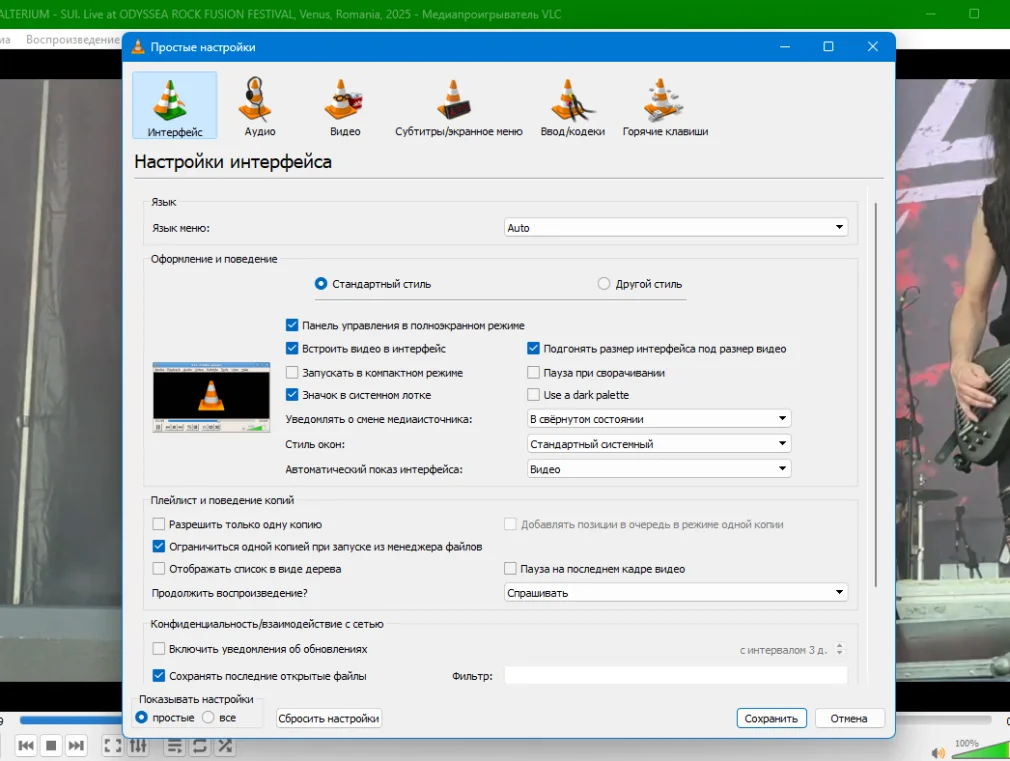
Task: Open the Video settings category
Action: [x=344, y=106]
